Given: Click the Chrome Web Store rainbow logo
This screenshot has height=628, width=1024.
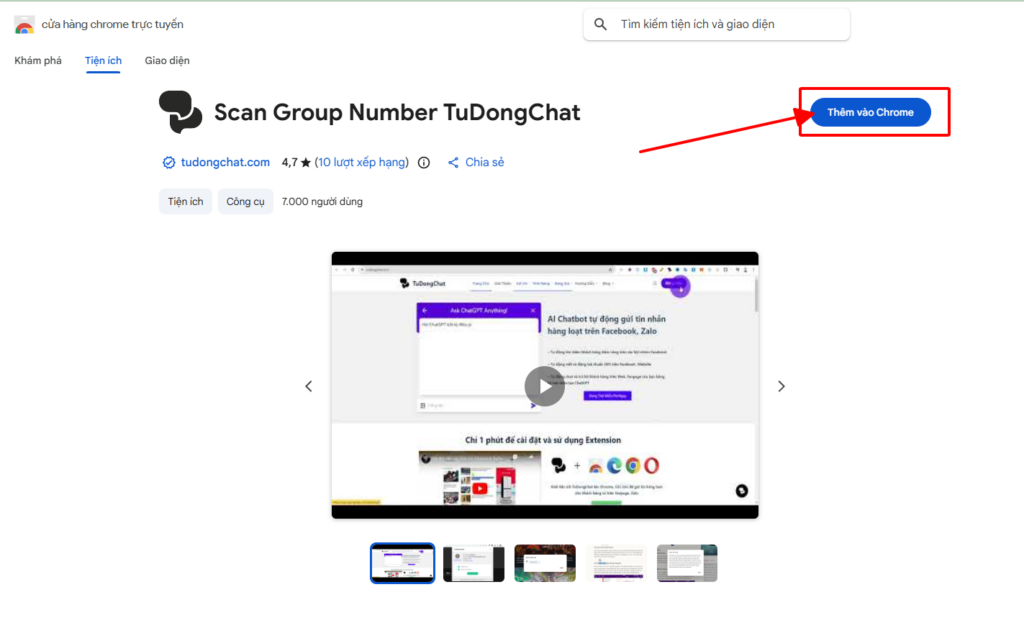Looking at the screenshot, I should pos(24,25).
